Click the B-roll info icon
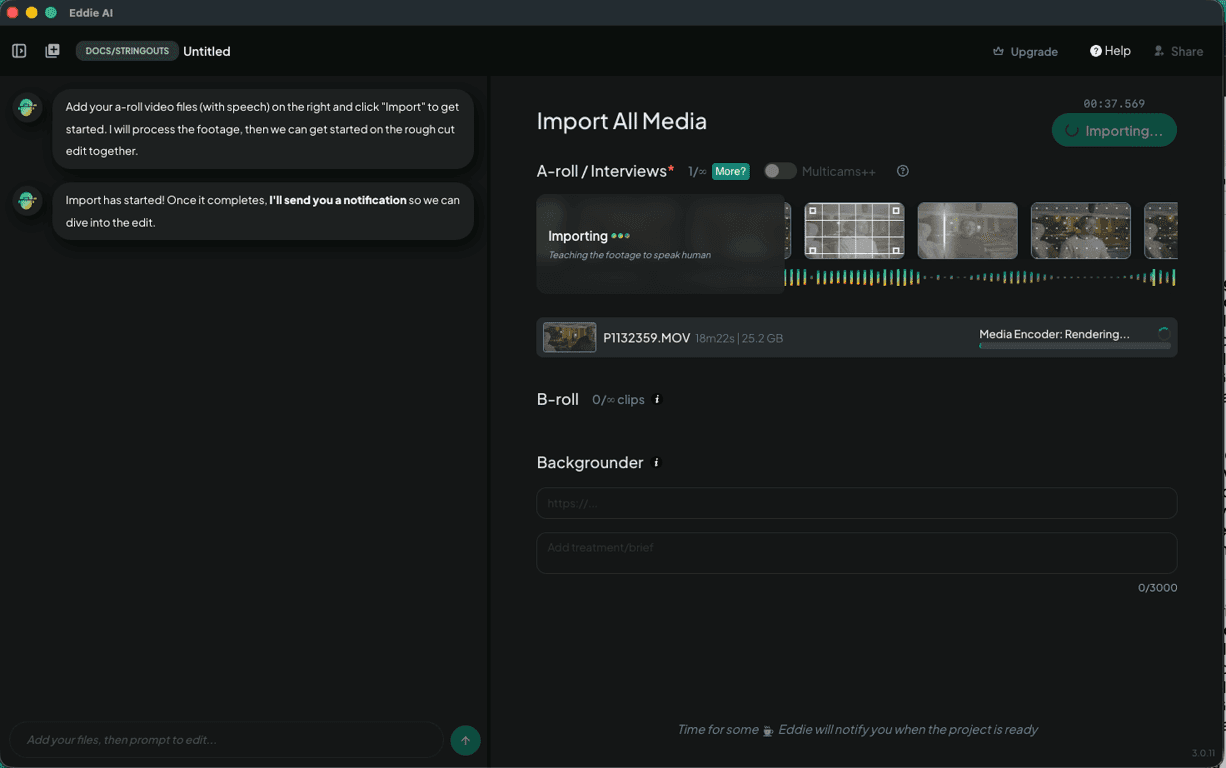 (x=657, y=399)
